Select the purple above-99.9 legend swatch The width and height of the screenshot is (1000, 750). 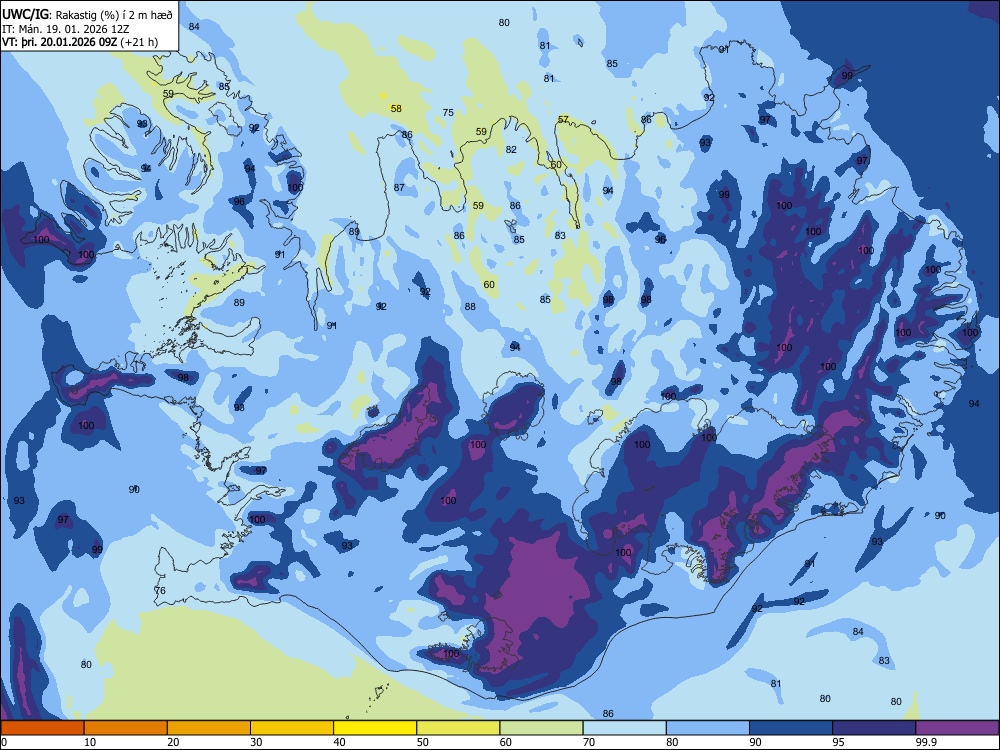[957, 728]
